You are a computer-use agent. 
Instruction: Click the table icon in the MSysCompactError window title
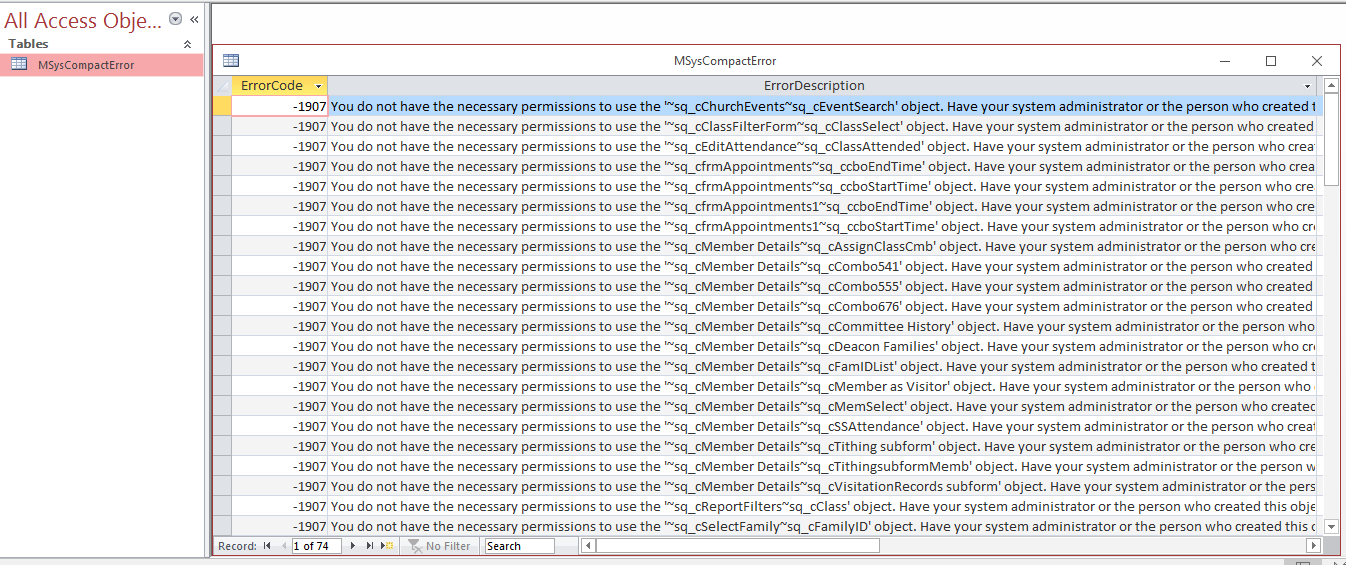[231, 61]
